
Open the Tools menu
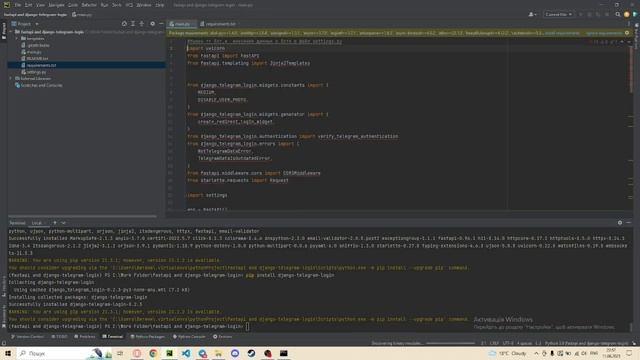point(117,5)
